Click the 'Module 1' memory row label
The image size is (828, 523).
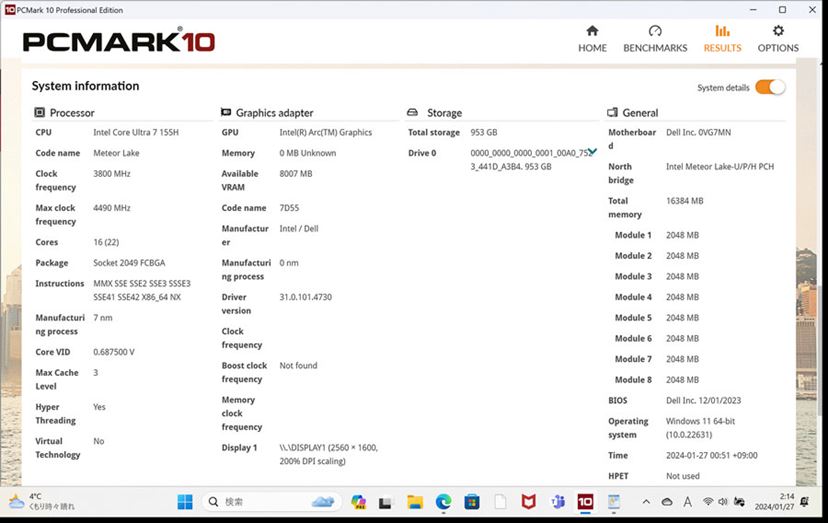click(x=633, y=236)
